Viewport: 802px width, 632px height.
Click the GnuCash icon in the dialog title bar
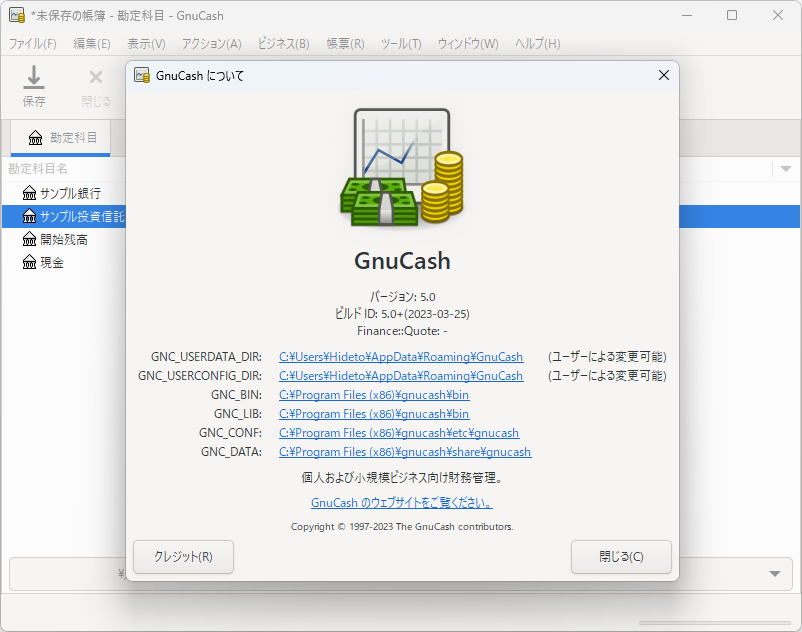pos(140,75)
